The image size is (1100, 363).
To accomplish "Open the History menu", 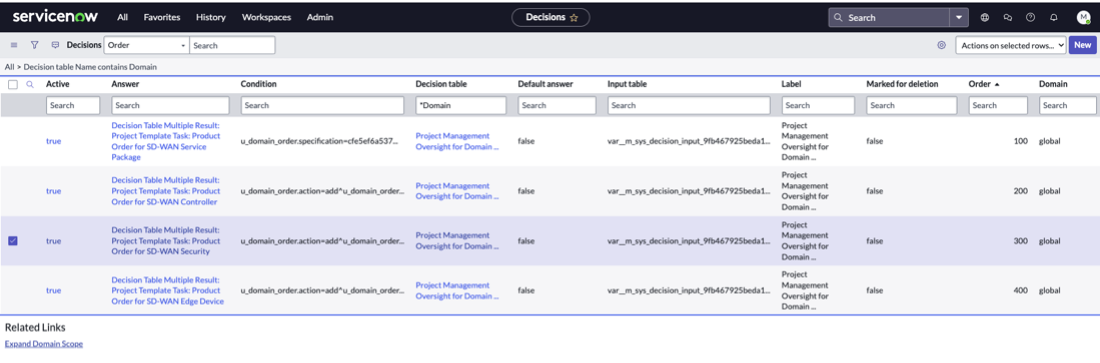I will (x=211, y=18).
